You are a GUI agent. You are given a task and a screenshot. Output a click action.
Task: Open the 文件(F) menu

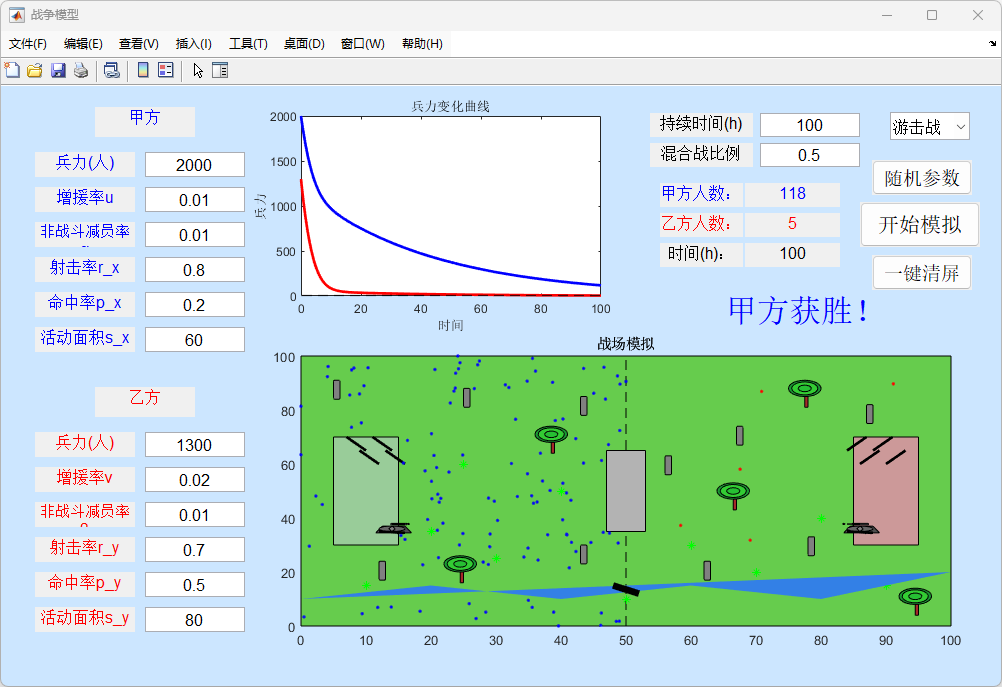click(28, 44)
